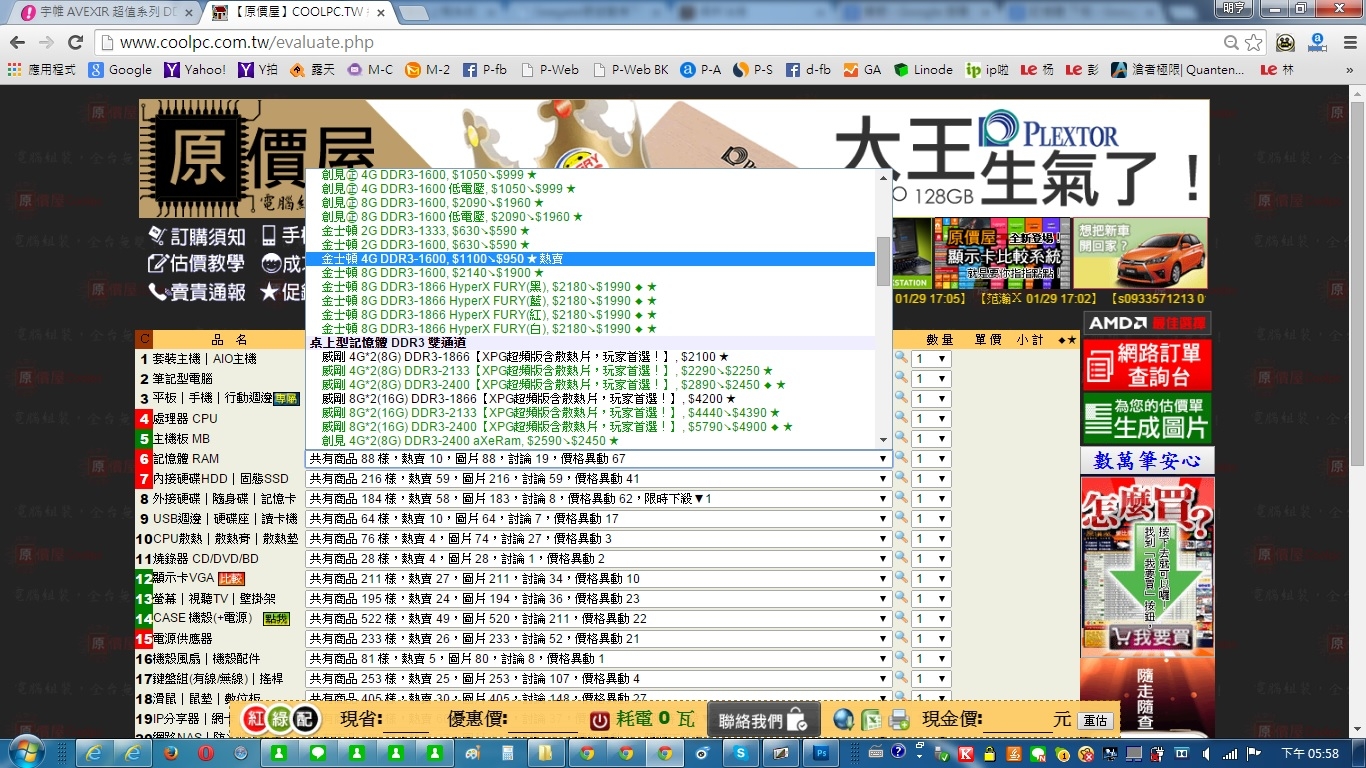This screenshot has height=768, width=1366.
Task: Click the 重估 reset button
Action: (1096, 721)
